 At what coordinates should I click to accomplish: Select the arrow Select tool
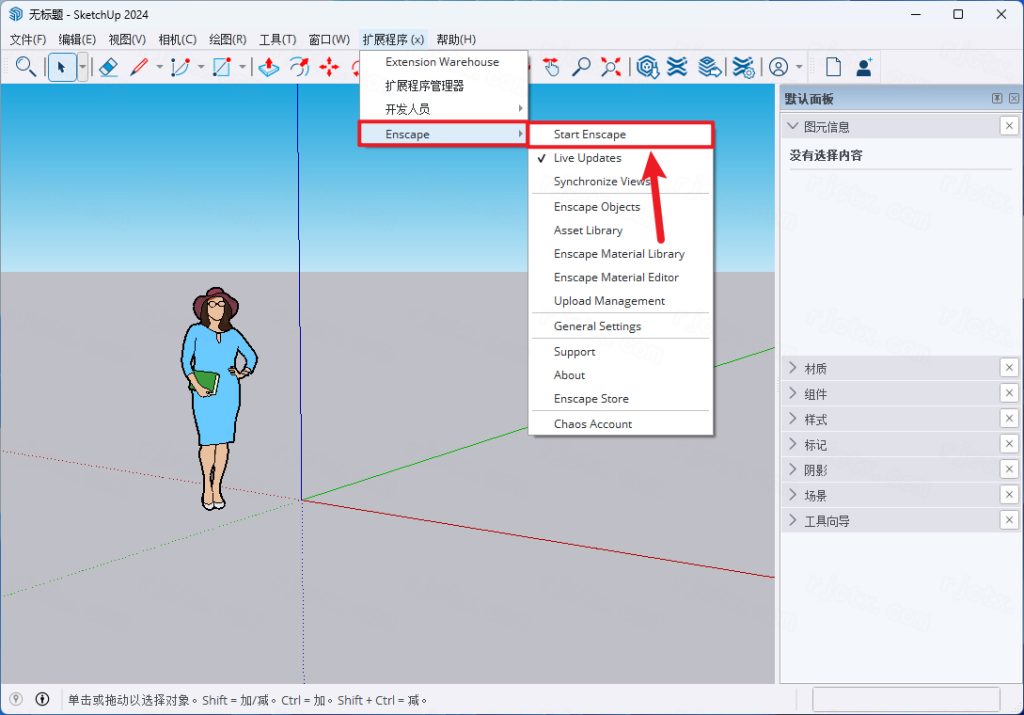coord(62,67)
